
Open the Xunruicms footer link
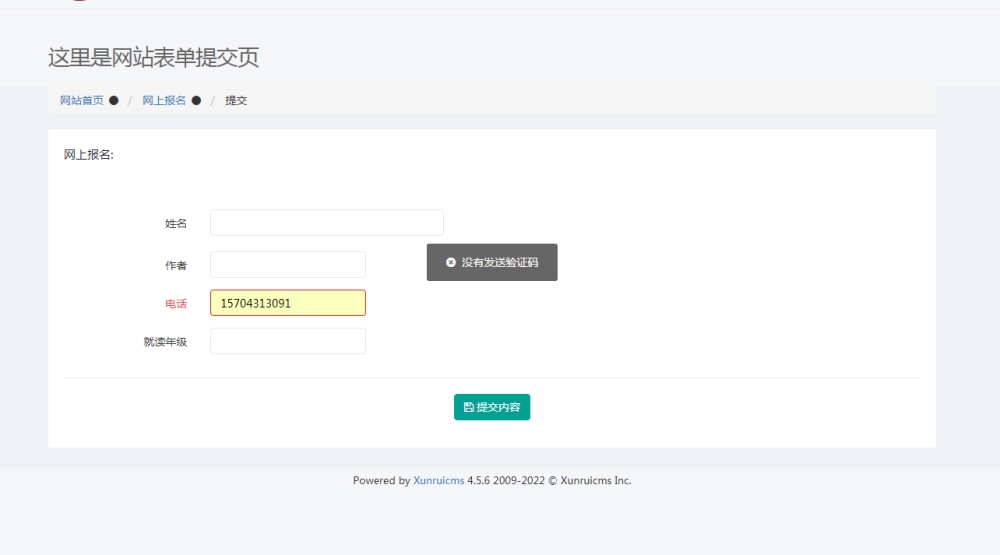[439, 480]
